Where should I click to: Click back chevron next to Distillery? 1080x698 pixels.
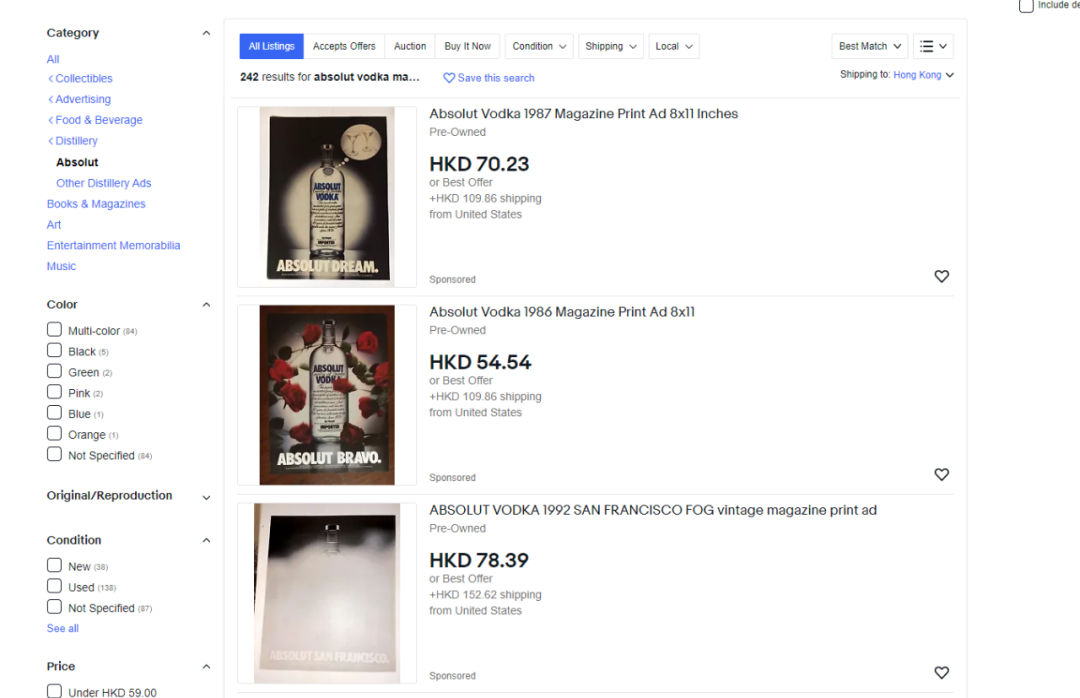coord(51,141)
